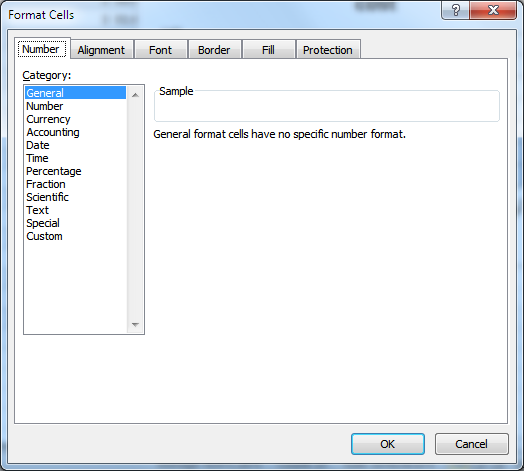The width and height of the screenshot is (524, 471).
Task: Go to the Border tab
Action: click(x=214, y=50)
